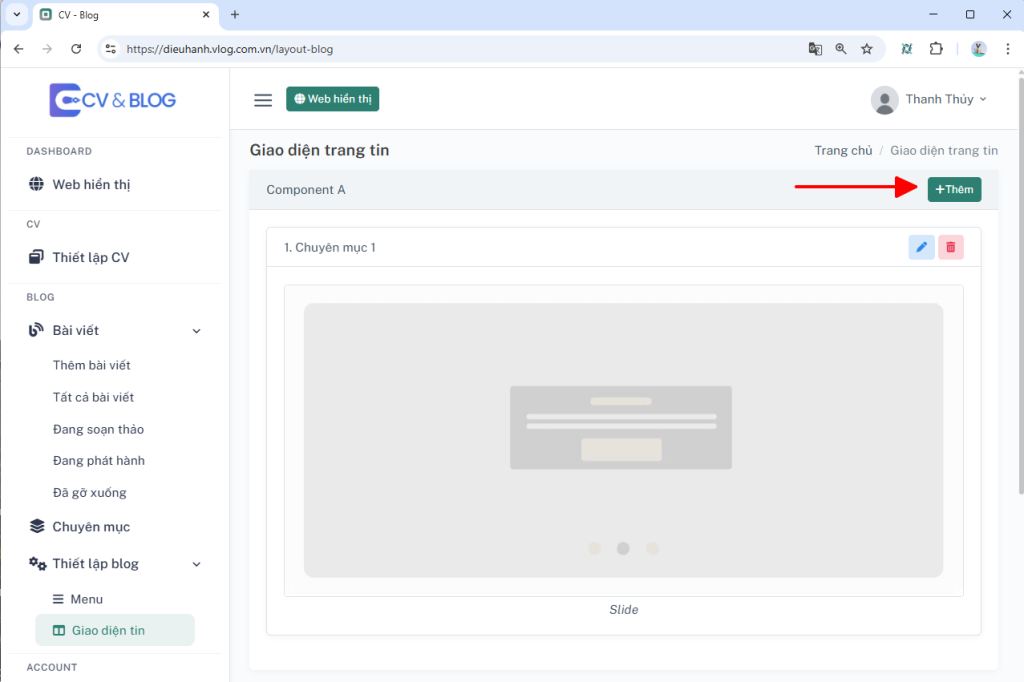Viewport: 1024px width, 682px height.
Task: Open Web hiển thị in the sidebar
Action: pos(91,184)
